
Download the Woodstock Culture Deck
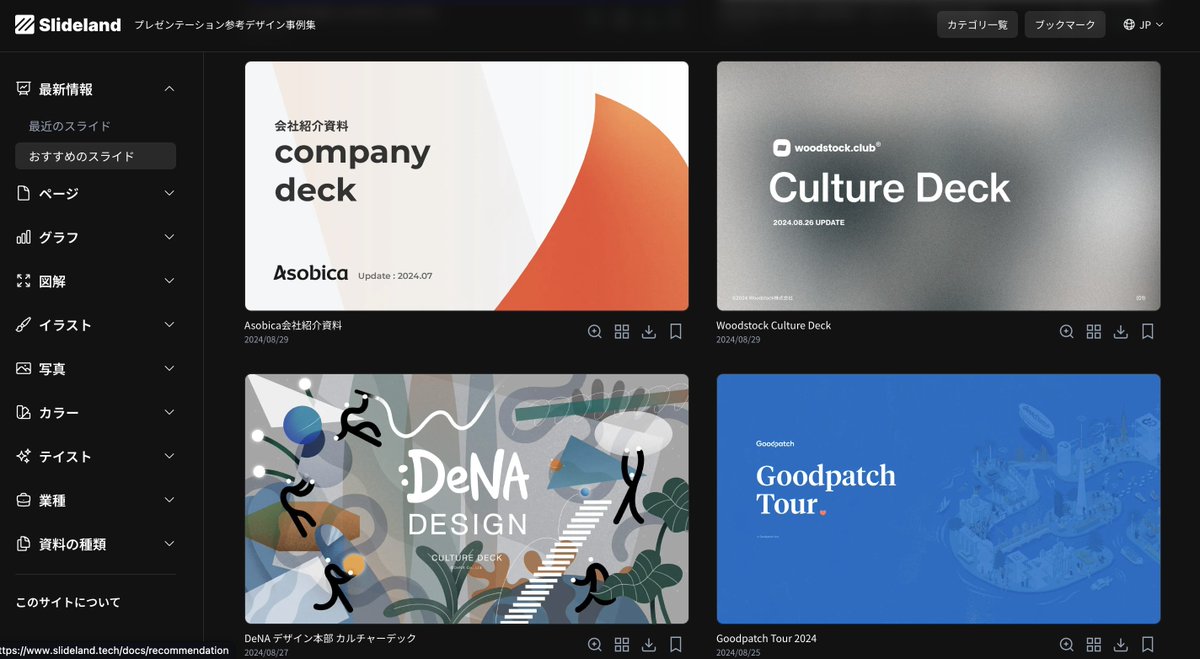click(1121, 332)
